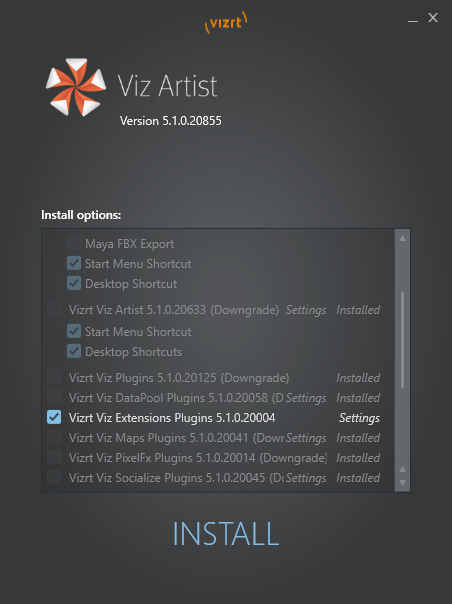
Task: Check Vizrt Viz Plugins 5.1.0.20125 checkbox
Action: [x=54, y=378]
